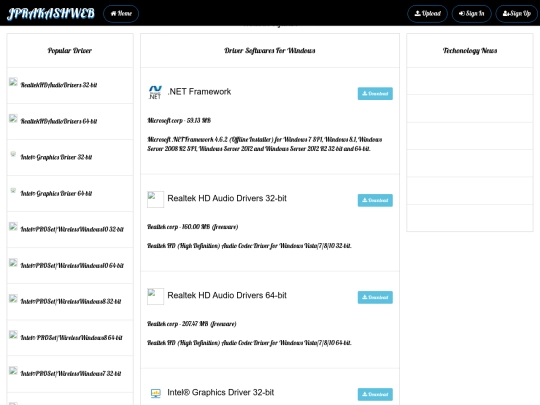The height and width of the screenshot is (405, 540).
Task: Click Realtek 32-bit Audio Codec description
Action: pos(249,246)
